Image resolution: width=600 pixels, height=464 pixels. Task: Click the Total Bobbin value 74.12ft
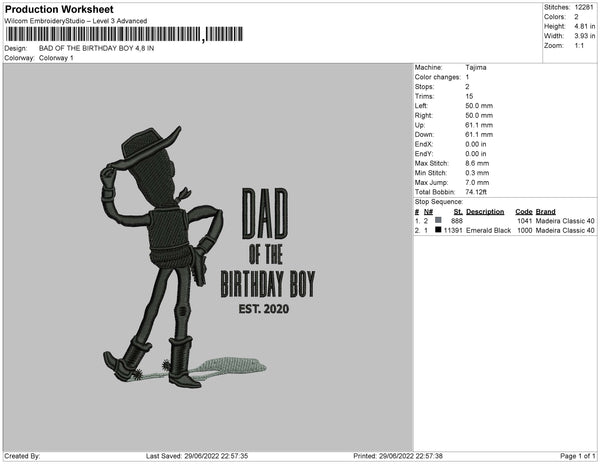coord(476,192)
